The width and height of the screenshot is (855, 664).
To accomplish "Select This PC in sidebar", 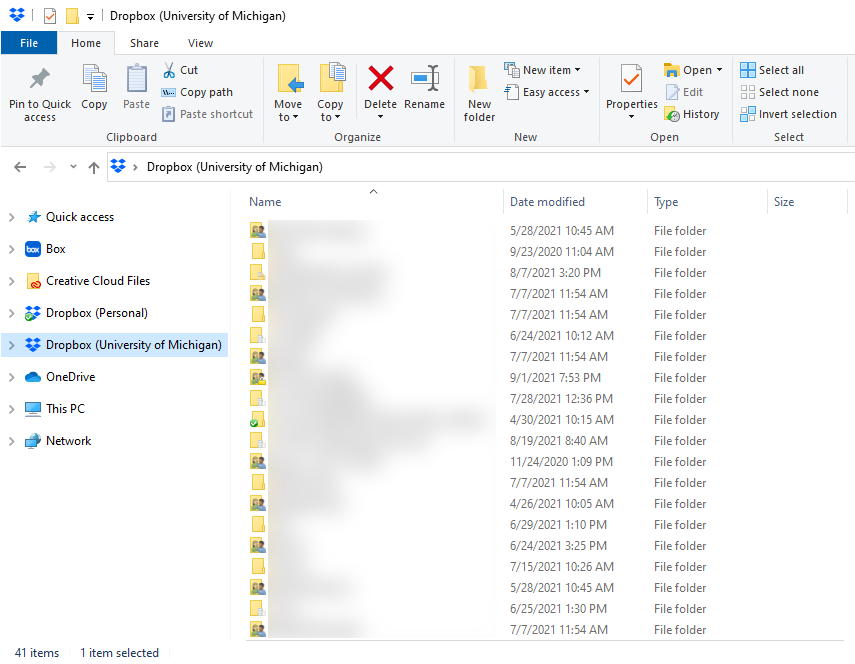I will pyautogui.click(x=65, y=409).
